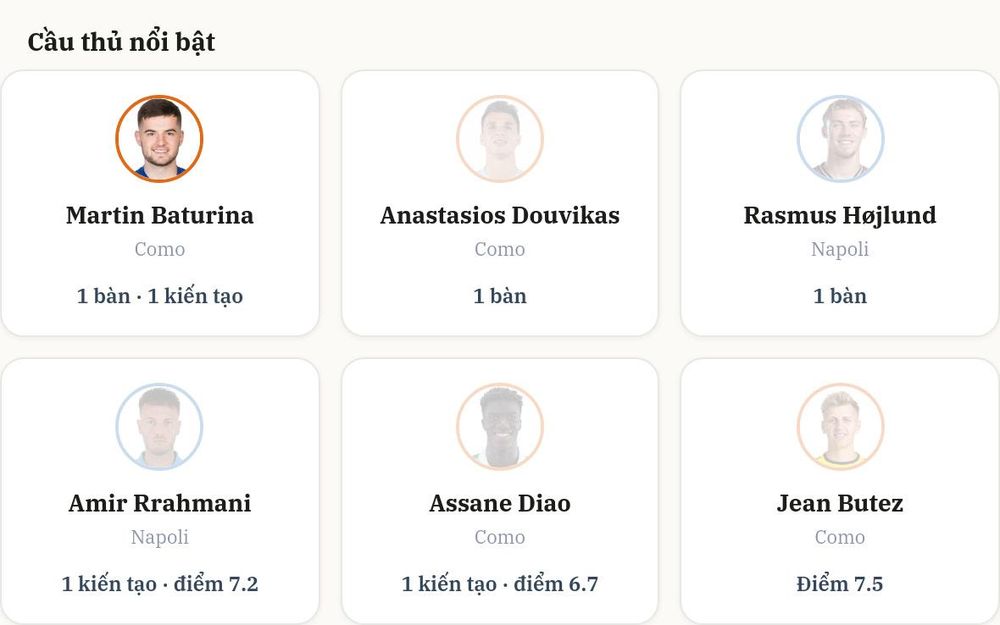The image size is (1000, 625).
Task: Click the Napoli label under Rasmus Højlund
Action: [x=840, y=249]
